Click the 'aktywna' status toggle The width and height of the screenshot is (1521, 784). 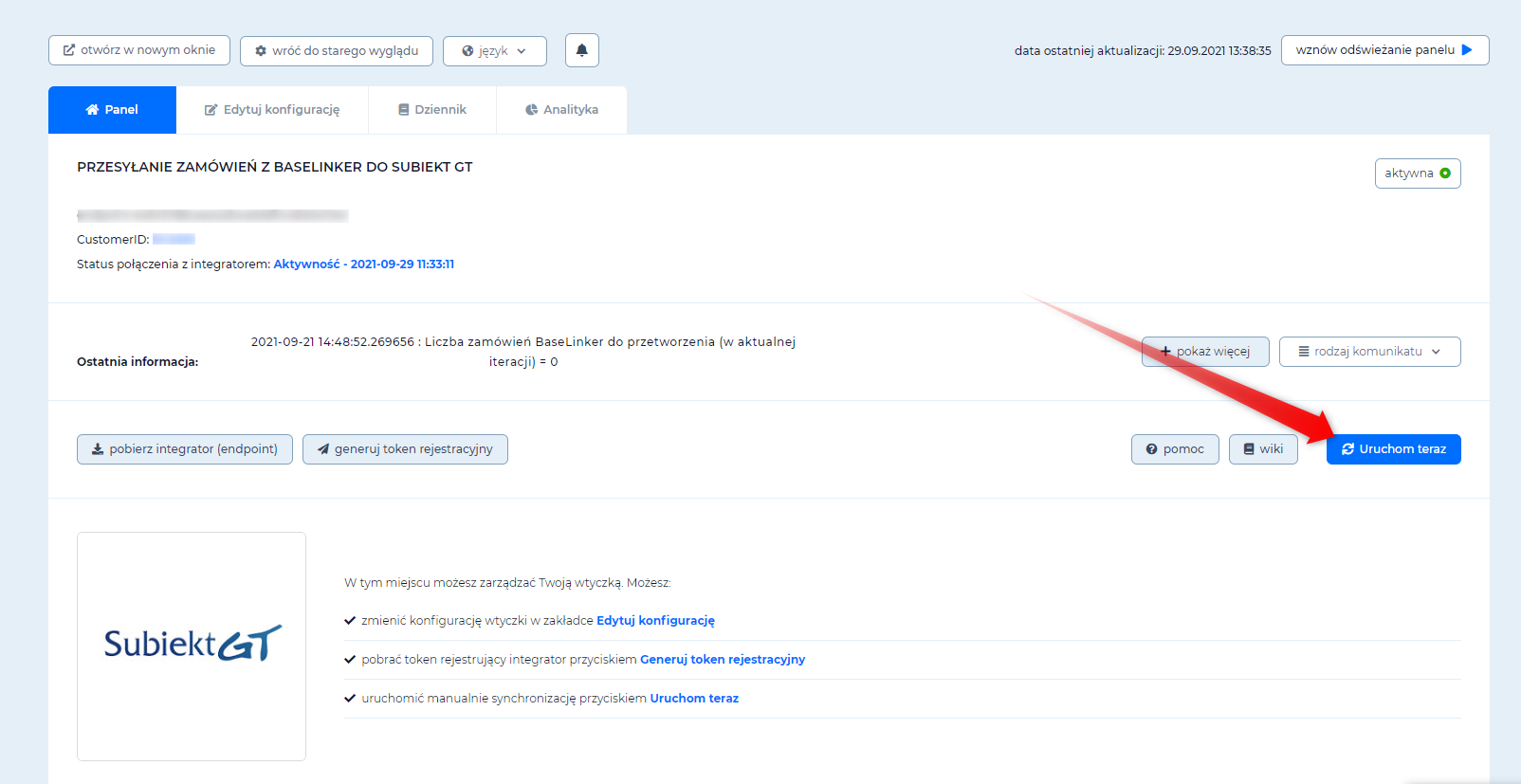pos(1418,173)
